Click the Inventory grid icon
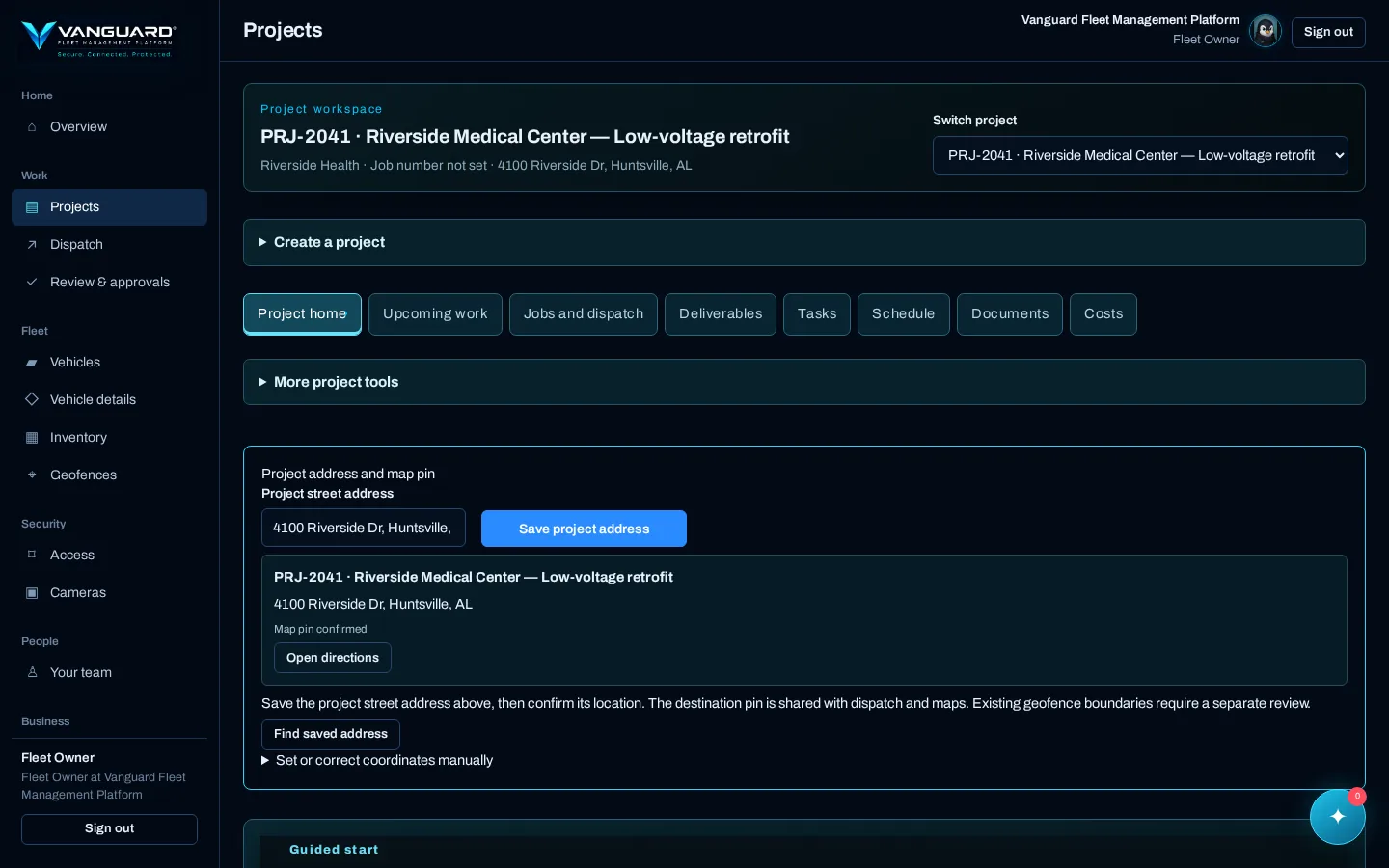The height and width of the screenshot is (868, 1389). tap(32, 438)
